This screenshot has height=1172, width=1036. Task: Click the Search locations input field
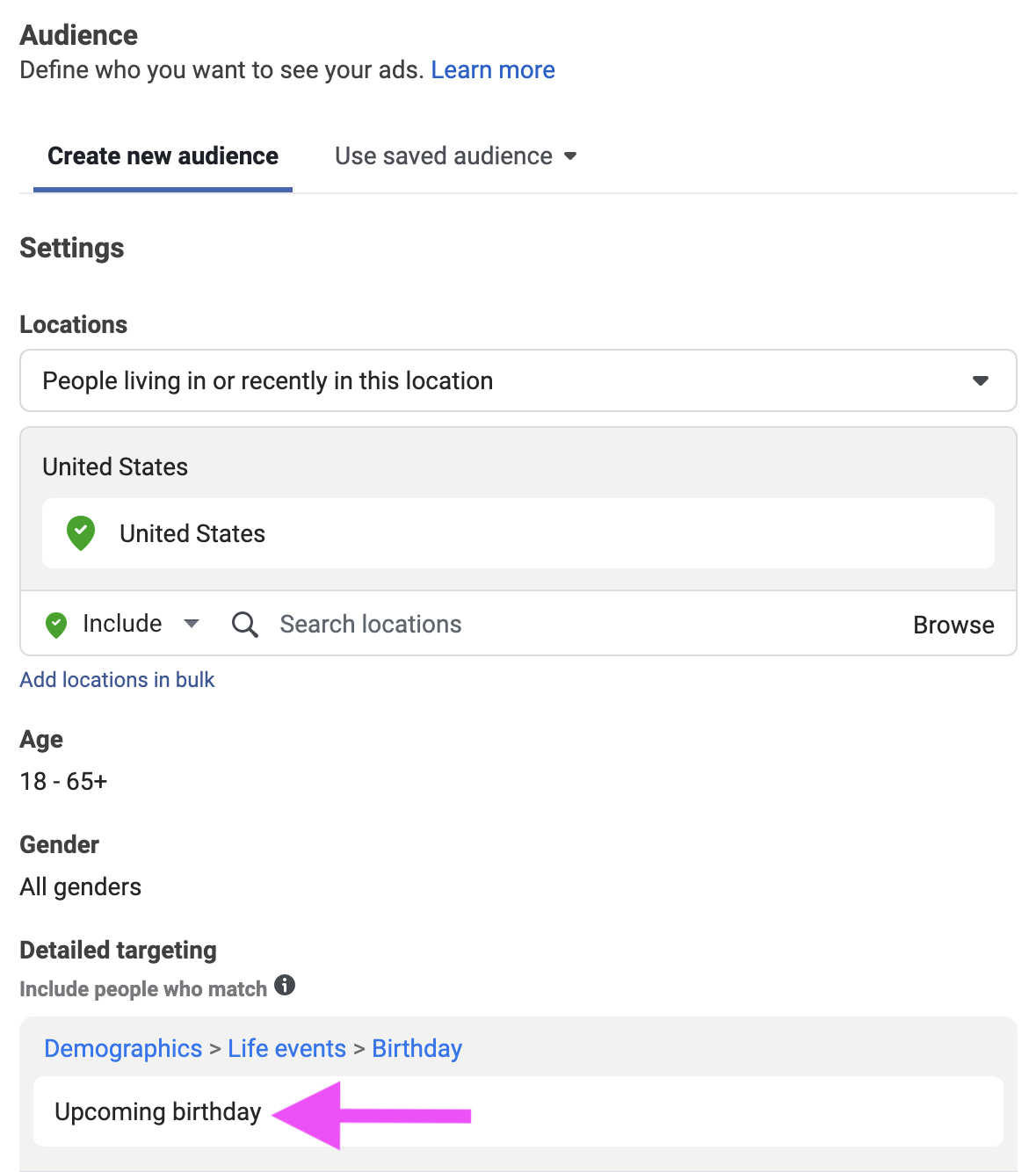pos(527,625)
